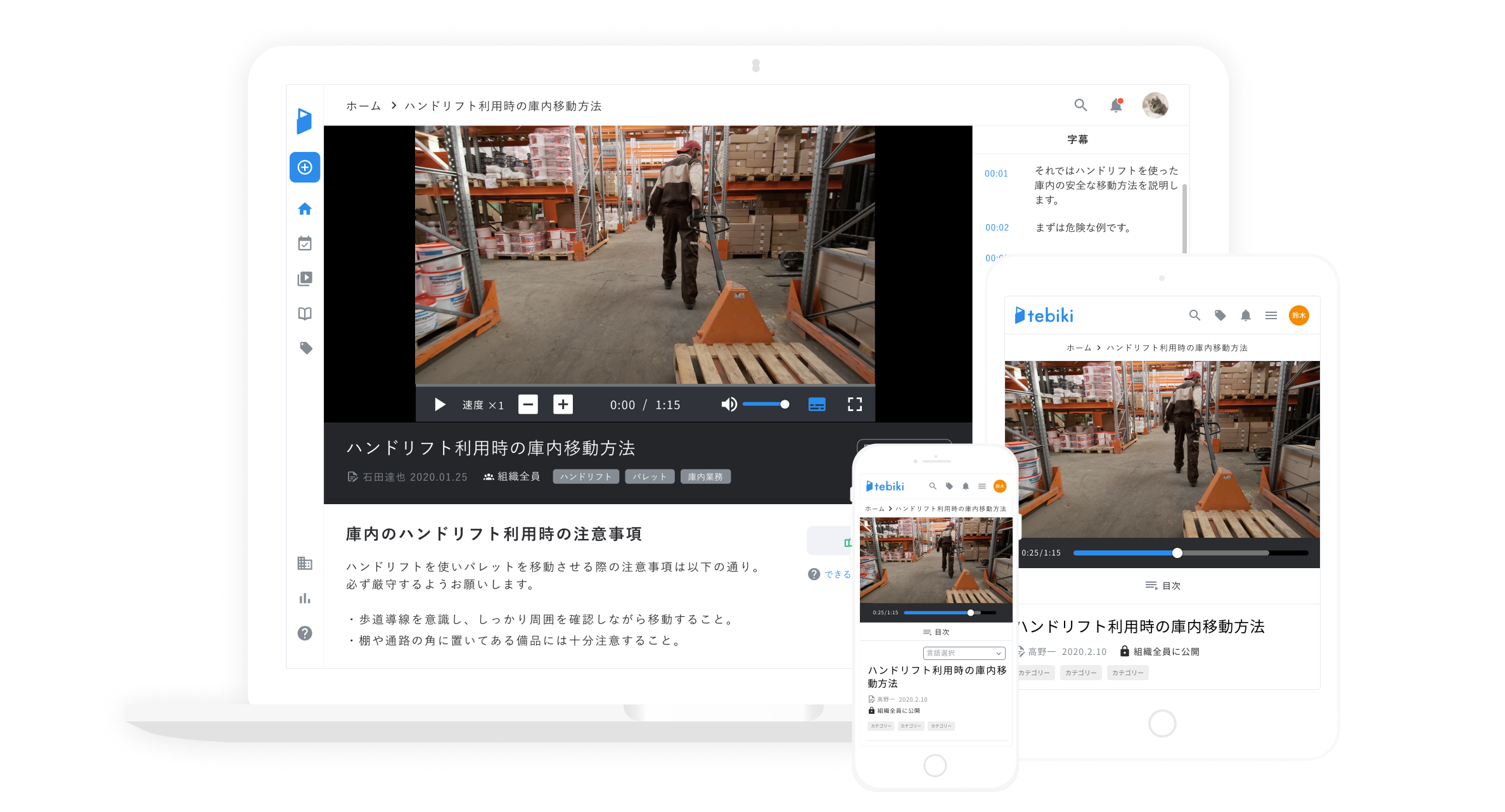Screen dimensions: 1505x812
Task: Open the Home icon in laptop sidebar
Action: (305, 208)
